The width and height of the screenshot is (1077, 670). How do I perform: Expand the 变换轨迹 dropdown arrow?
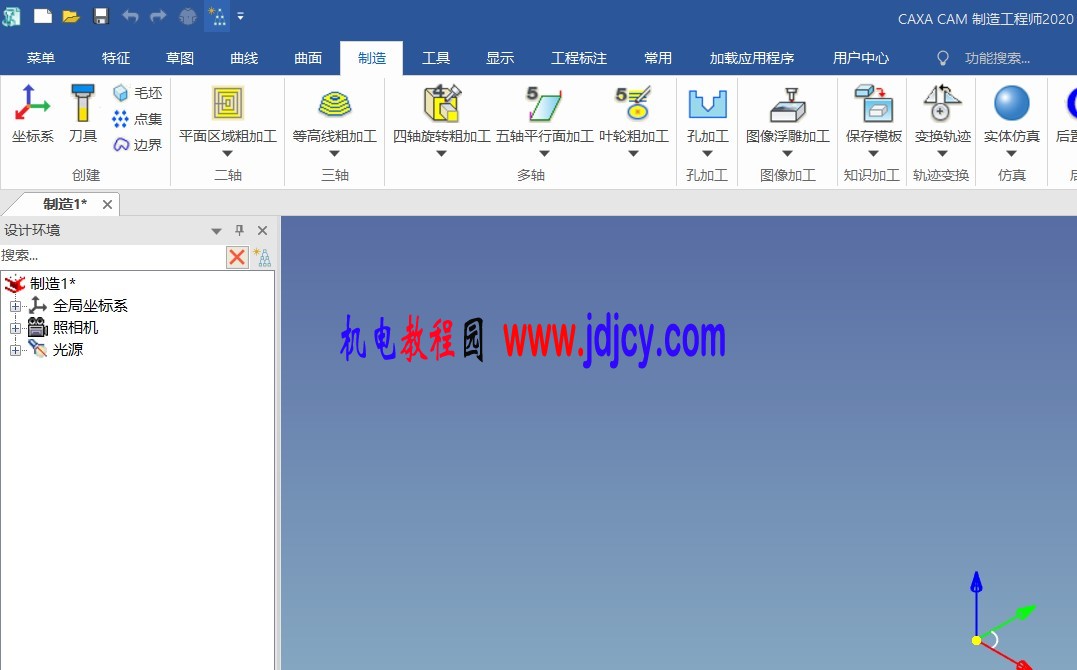pyautogui.click(x=942, y=153)
